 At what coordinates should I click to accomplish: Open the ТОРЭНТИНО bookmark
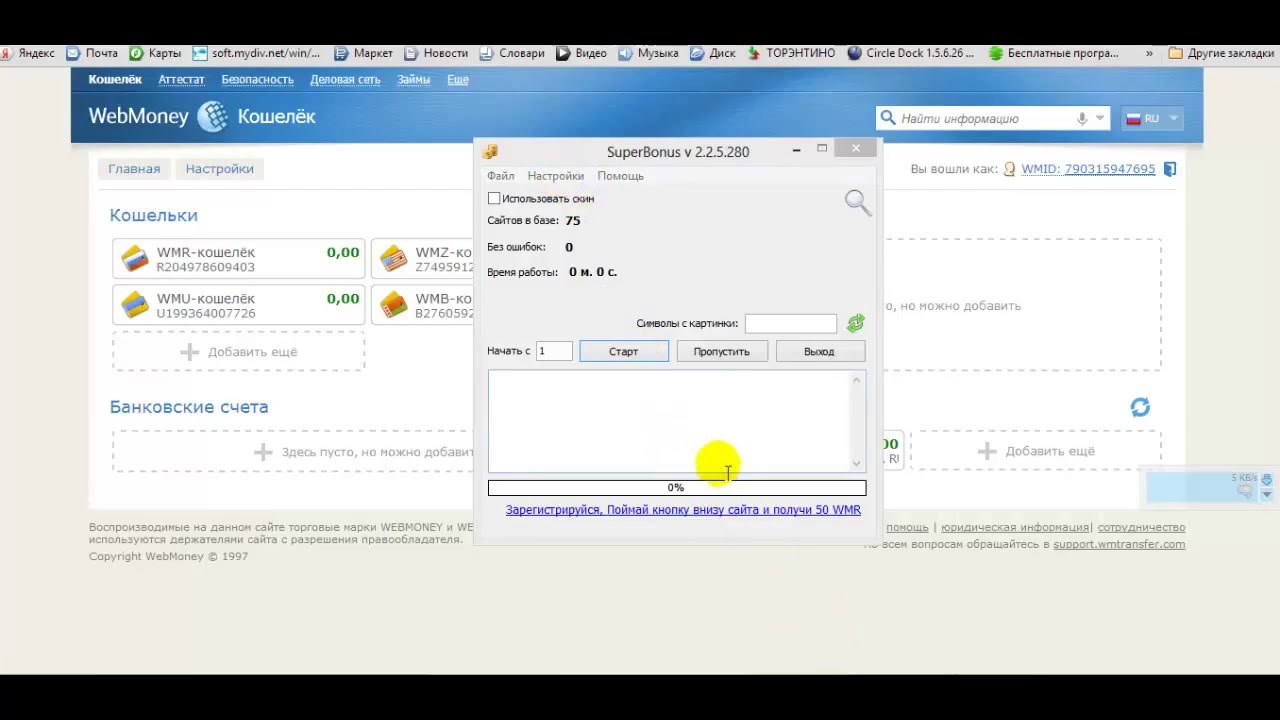[791, 53]
